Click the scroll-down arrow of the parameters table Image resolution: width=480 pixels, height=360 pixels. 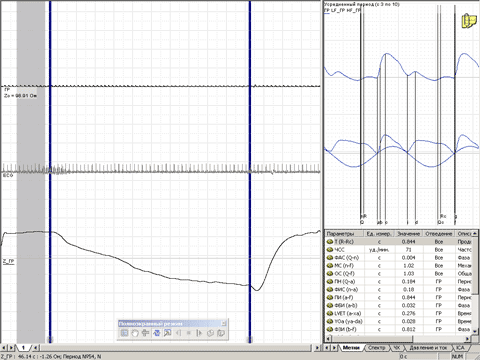coord(476,330)
